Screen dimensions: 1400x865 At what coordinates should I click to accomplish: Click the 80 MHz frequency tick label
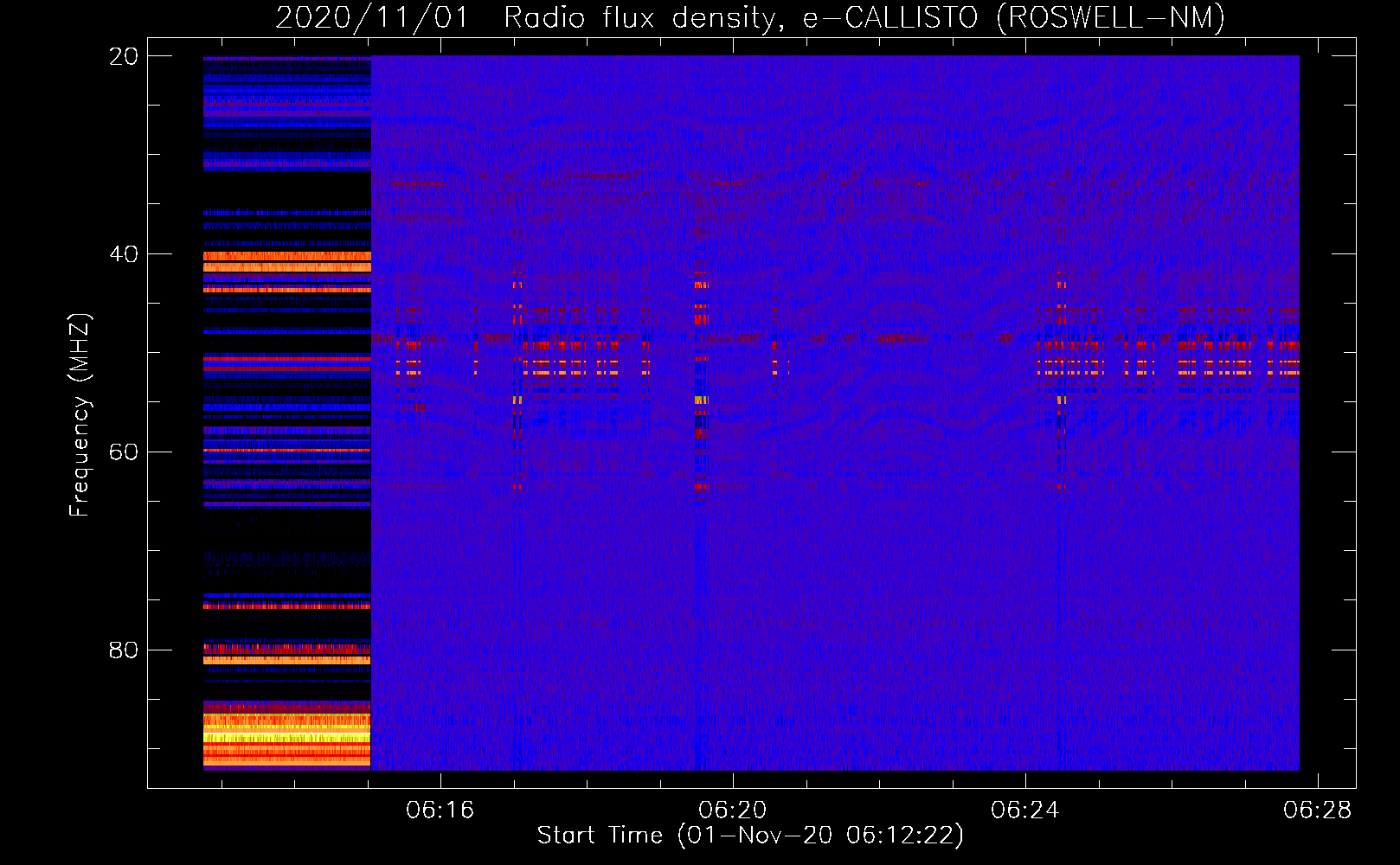point(124,650)
